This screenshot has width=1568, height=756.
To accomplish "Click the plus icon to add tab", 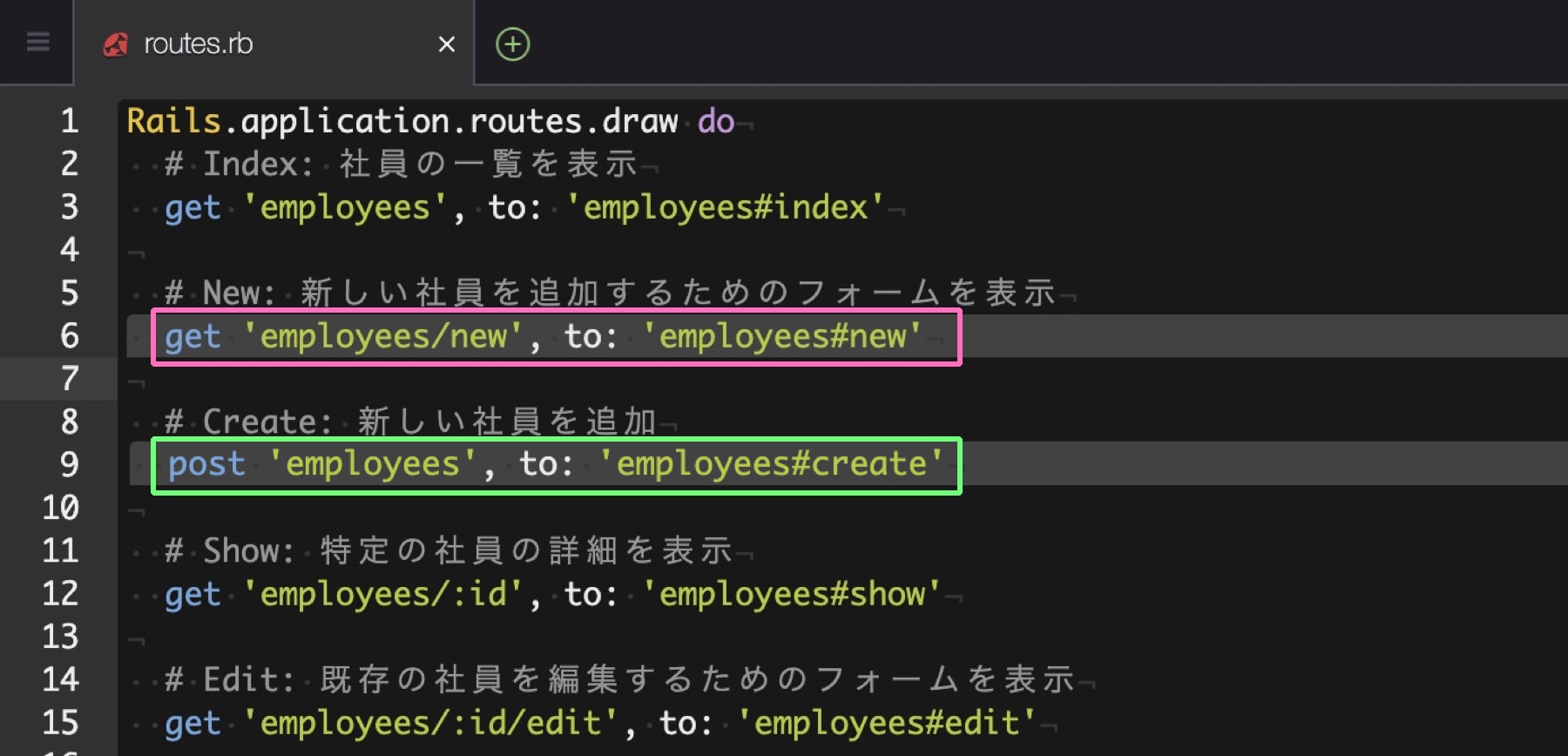I will 512,44.
